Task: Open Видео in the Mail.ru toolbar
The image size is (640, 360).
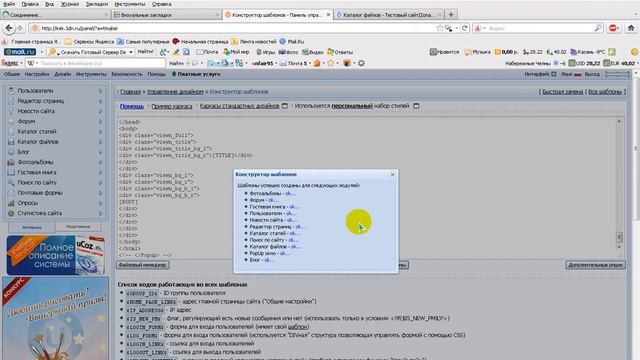Action: 313,52
